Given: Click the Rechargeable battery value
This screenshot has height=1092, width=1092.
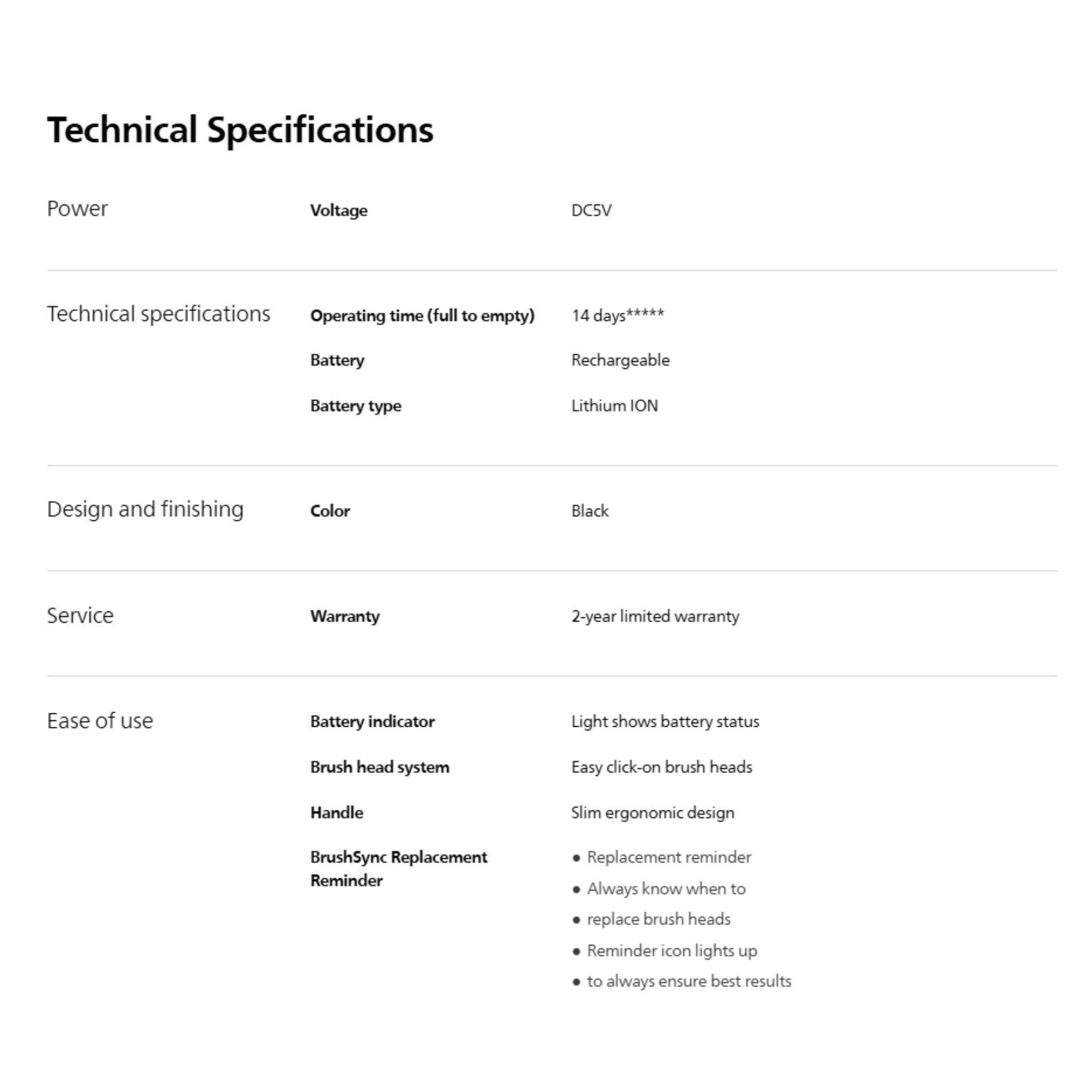Looking at the screenshot, I should coord(620,360).
